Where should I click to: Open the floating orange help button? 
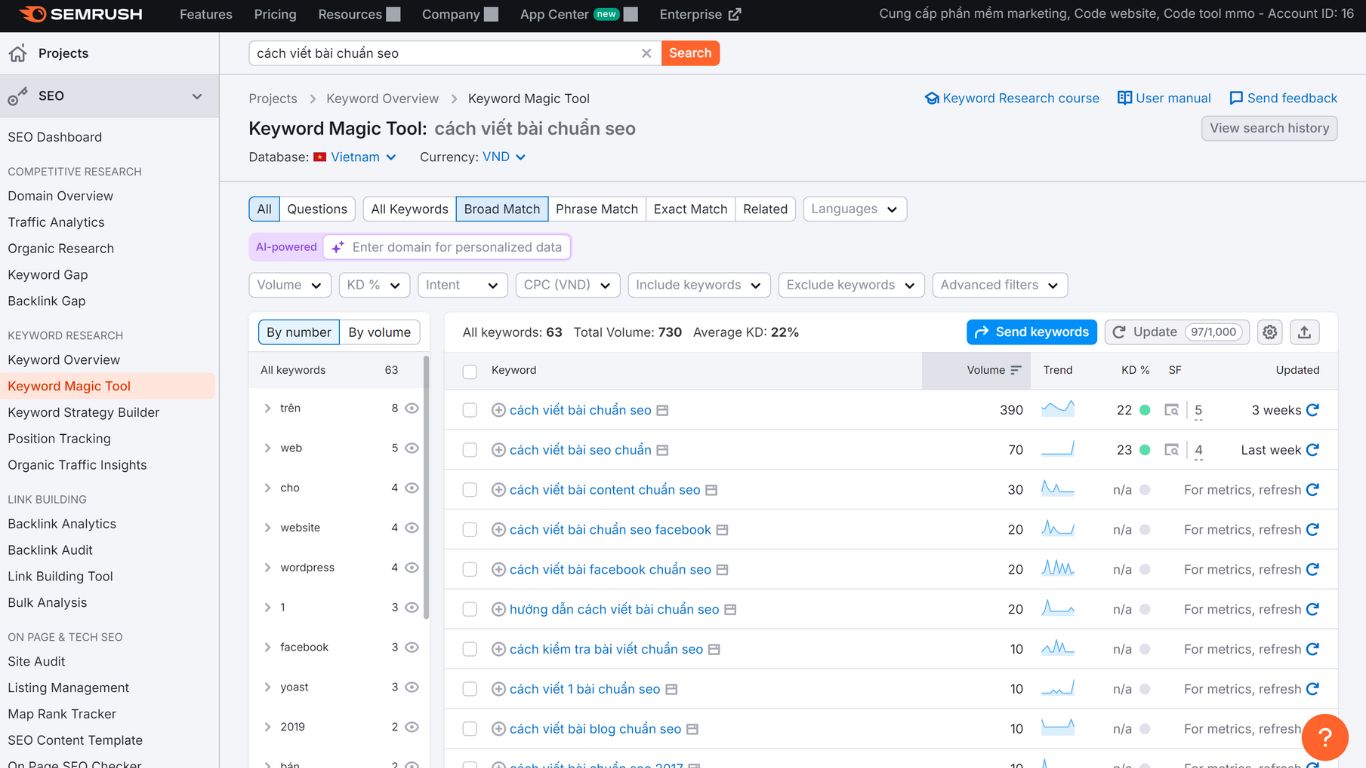click(x=1325, y=737)
